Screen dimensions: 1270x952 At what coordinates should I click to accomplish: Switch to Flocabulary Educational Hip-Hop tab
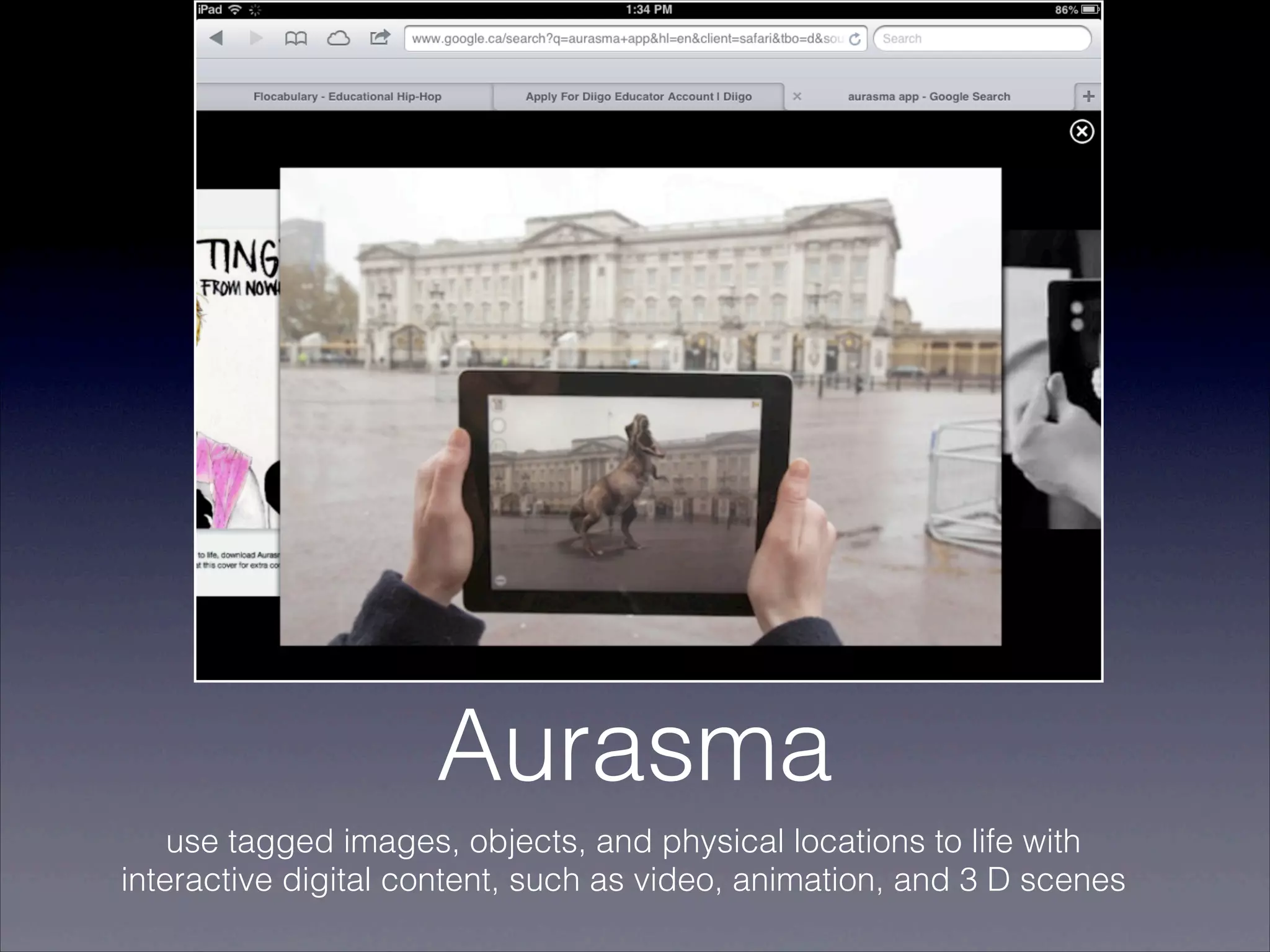(x=345, y=97)
